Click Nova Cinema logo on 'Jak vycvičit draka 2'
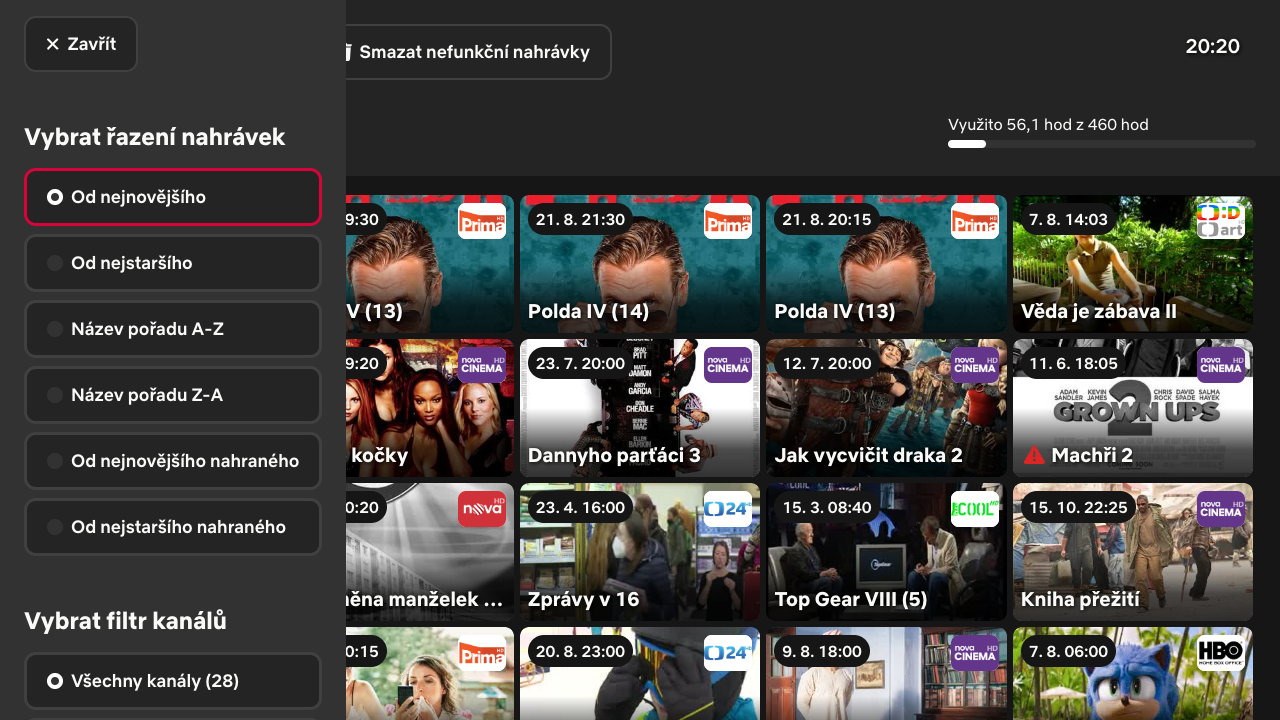Screen dimensions: 1280x720 [974, 365]
